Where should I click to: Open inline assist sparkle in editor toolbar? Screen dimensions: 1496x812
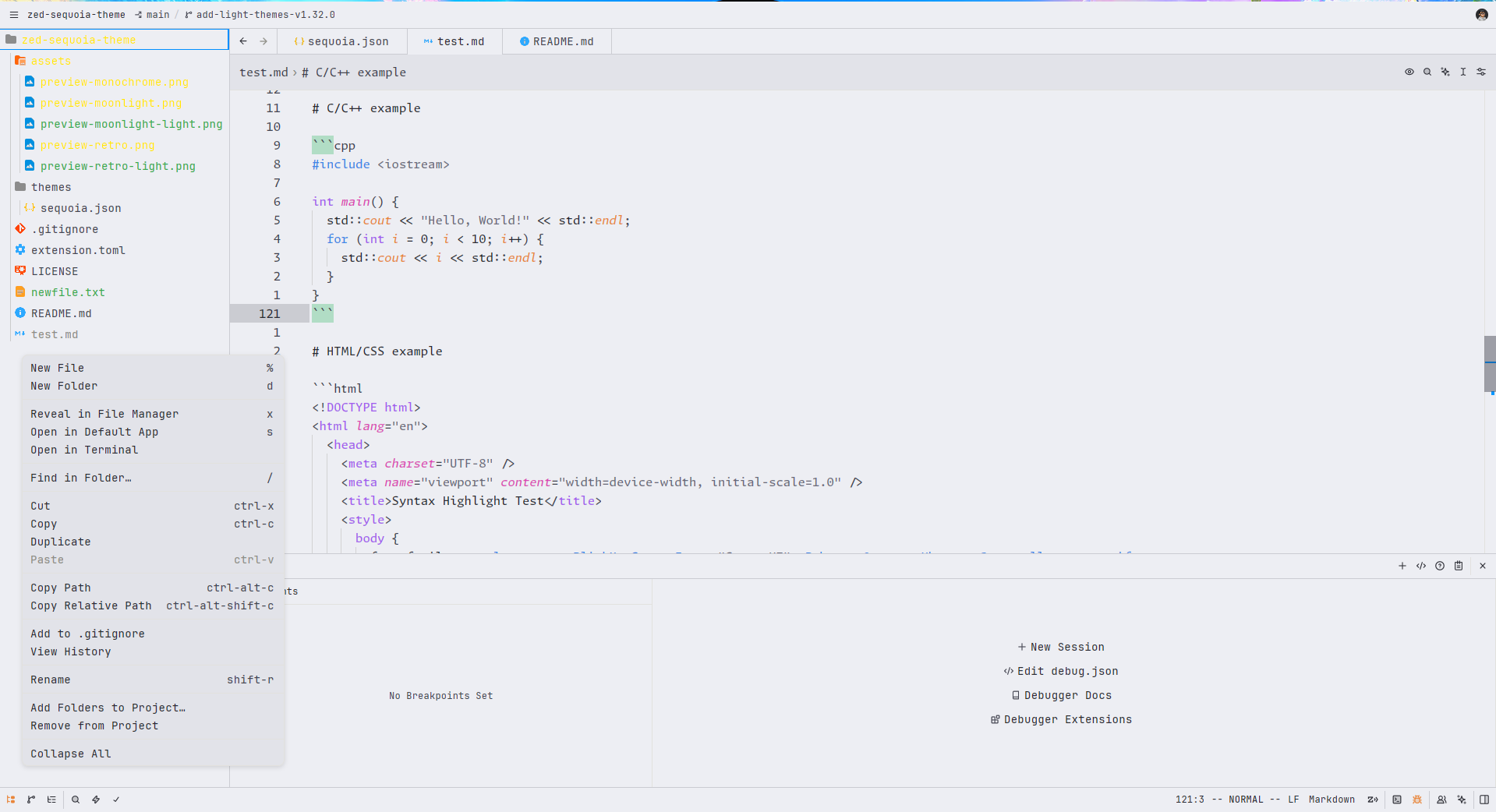point(1445,72)
